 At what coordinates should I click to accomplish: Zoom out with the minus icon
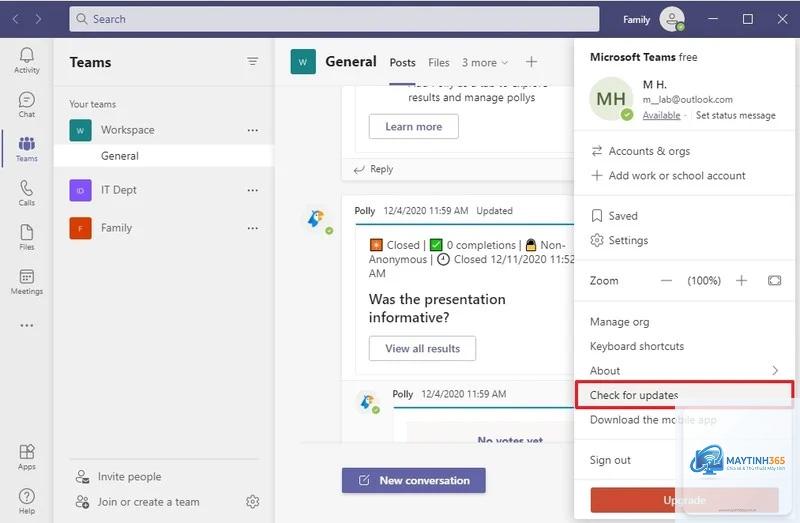(666, 281)
